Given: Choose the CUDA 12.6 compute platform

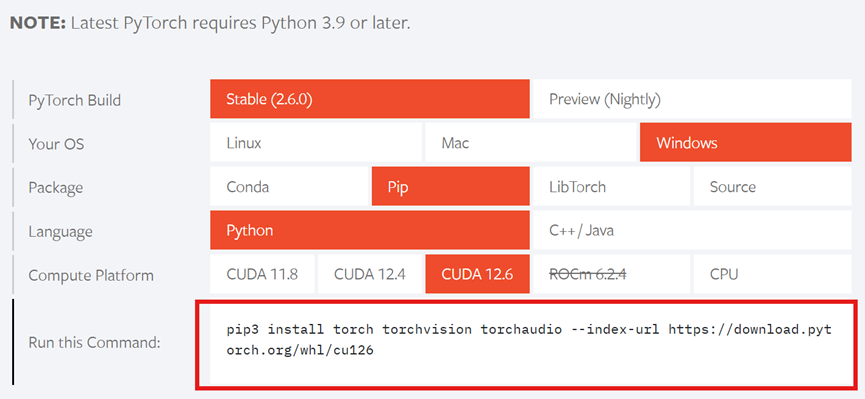Looking at the screenshot, I should click(478, 274).
